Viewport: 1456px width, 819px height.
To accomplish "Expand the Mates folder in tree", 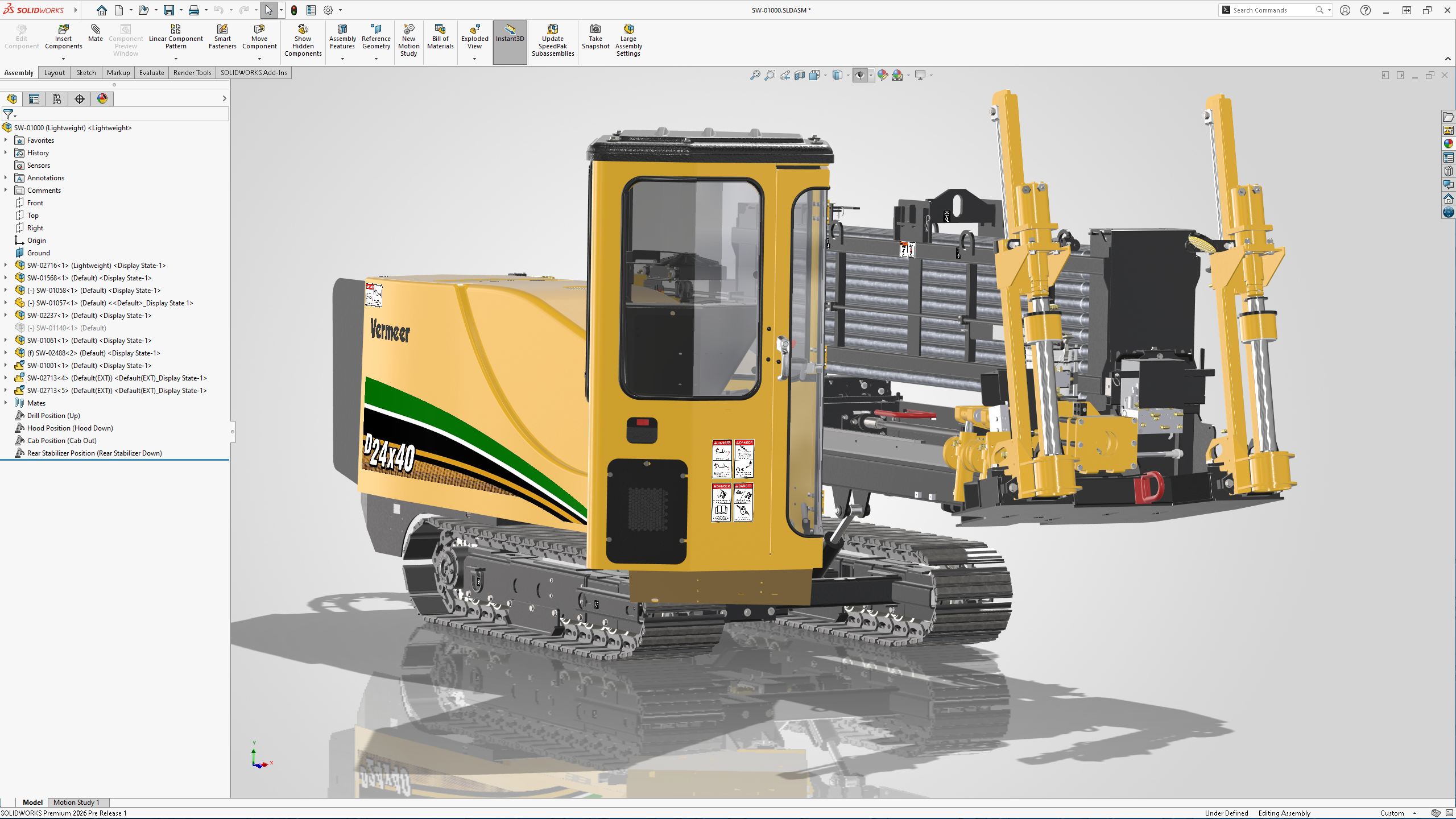I will click(6, 403).
